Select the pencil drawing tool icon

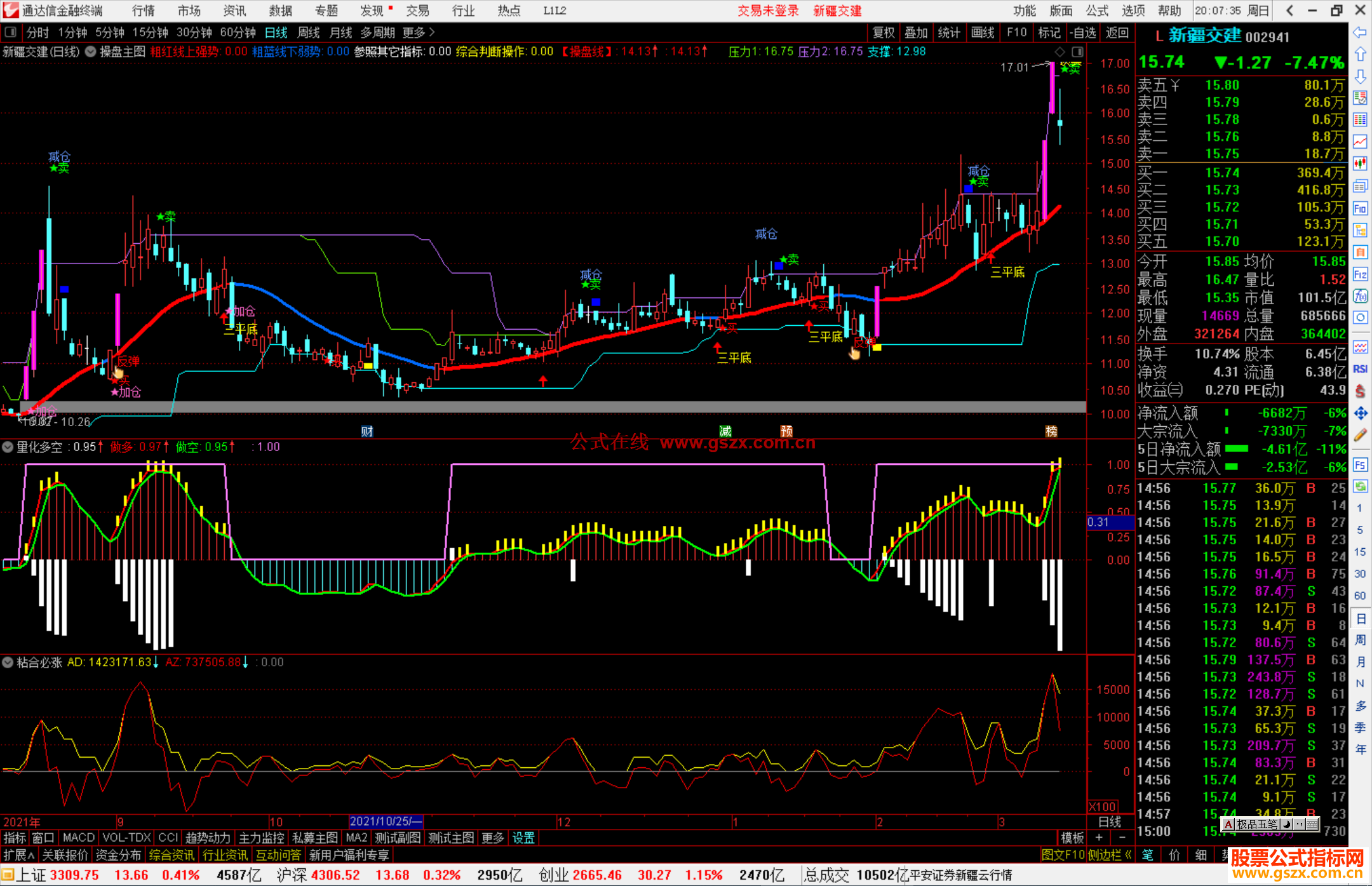(x=1360, y=435)
